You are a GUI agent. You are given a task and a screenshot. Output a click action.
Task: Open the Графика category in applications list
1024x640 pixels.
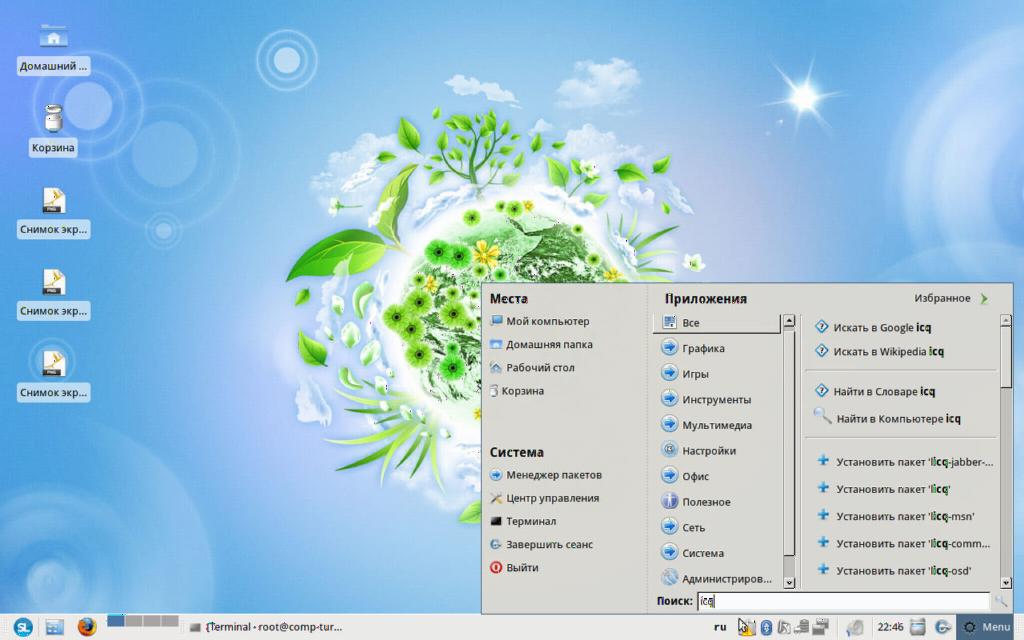coord(716,348)
